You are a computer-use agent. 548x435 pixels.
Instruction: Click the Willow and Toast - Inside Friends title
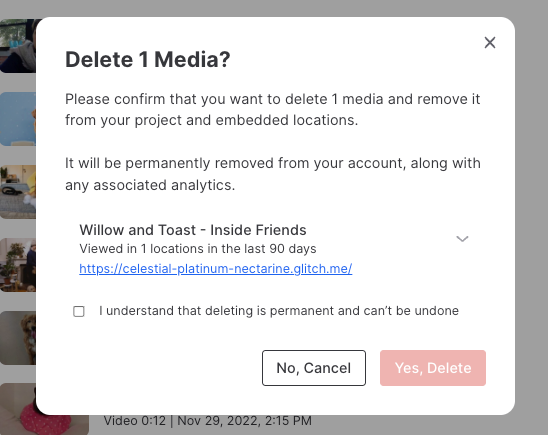[193, 230]
